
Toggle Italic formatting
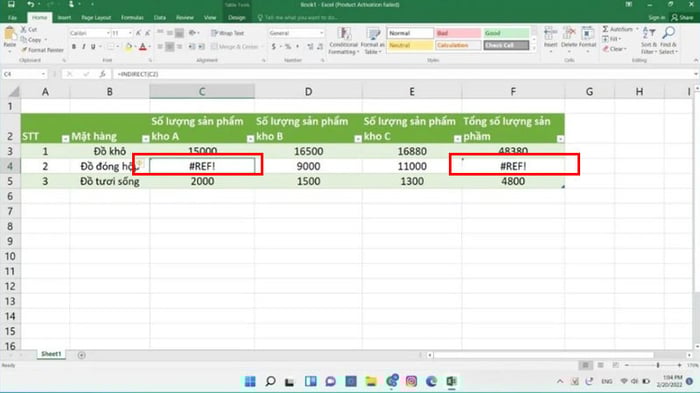83,46
